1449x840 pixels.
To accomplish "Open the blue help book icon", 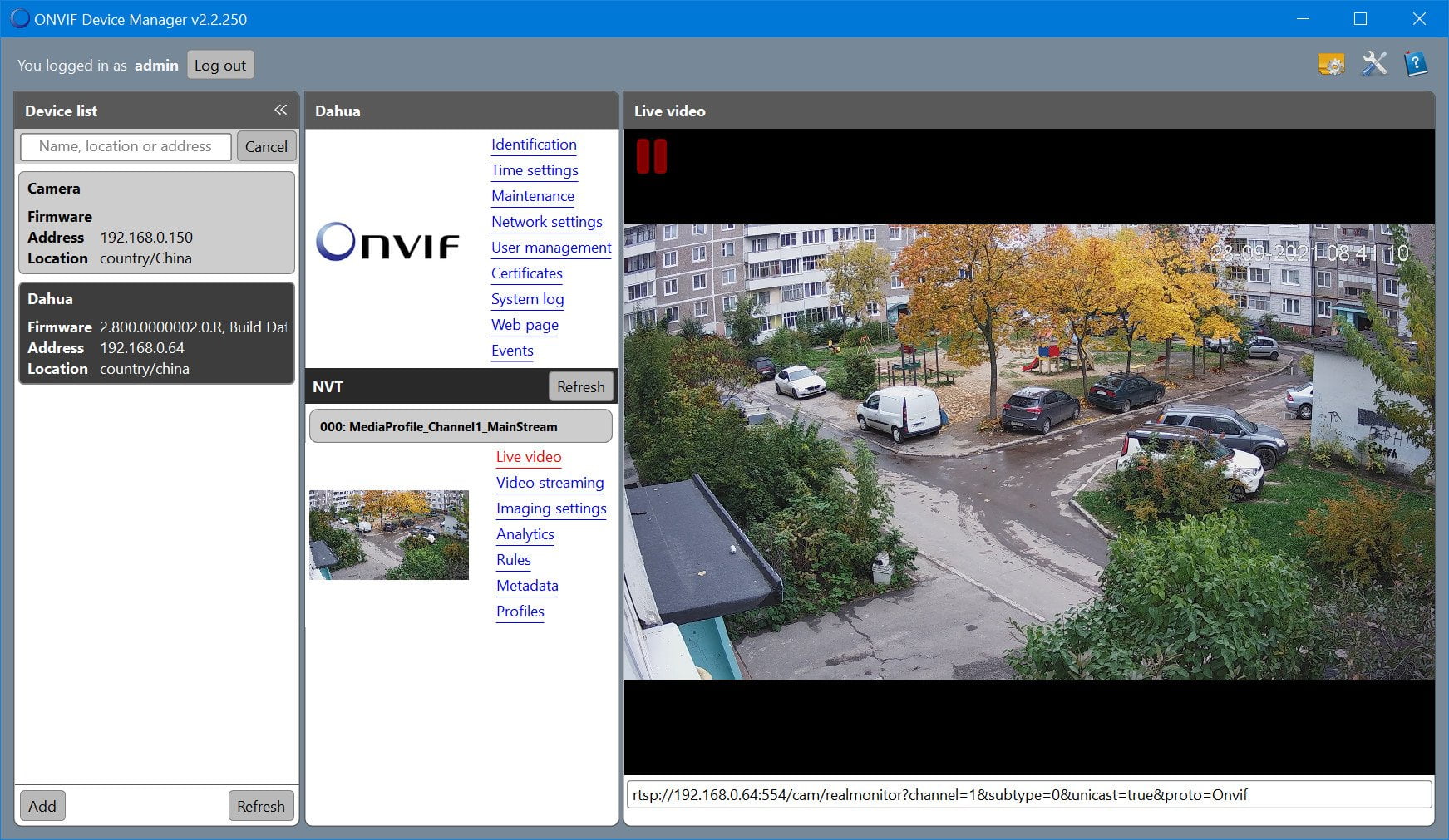I will 1415,64.
